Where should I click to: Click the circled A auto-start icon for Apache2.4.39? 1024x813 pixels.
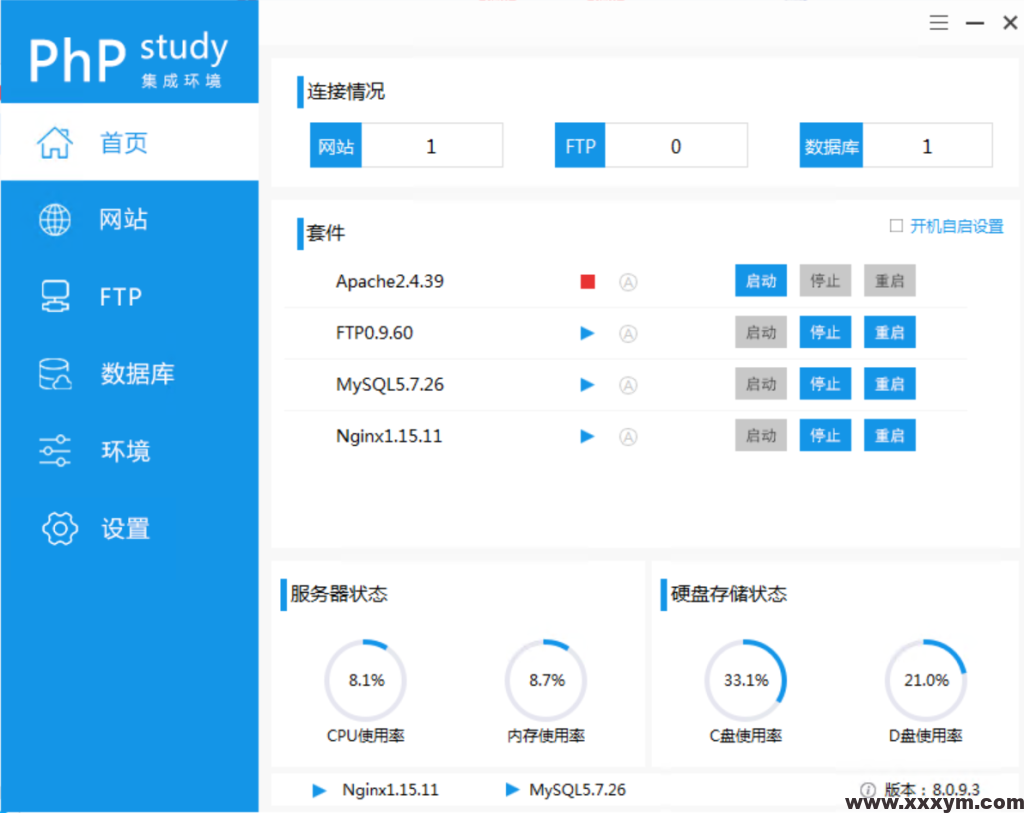tap(628, 282)
